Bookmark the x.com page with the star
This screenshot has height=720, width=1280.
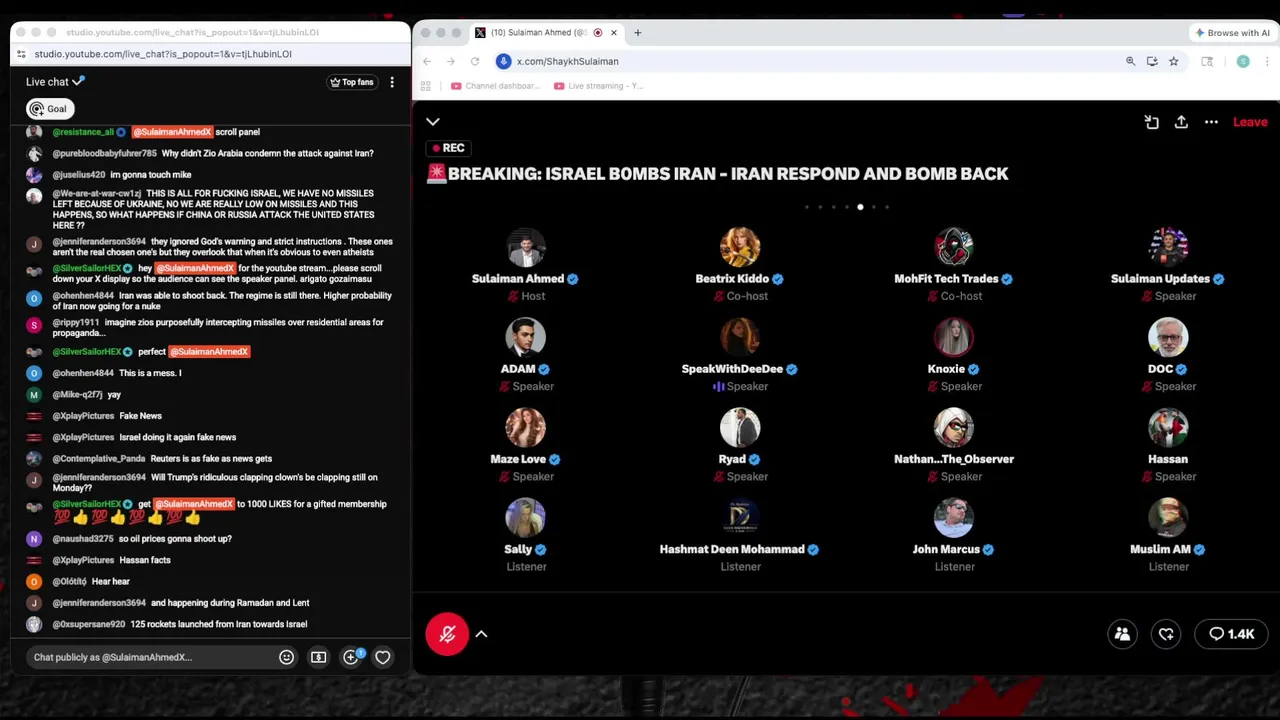pos(1173,61)
